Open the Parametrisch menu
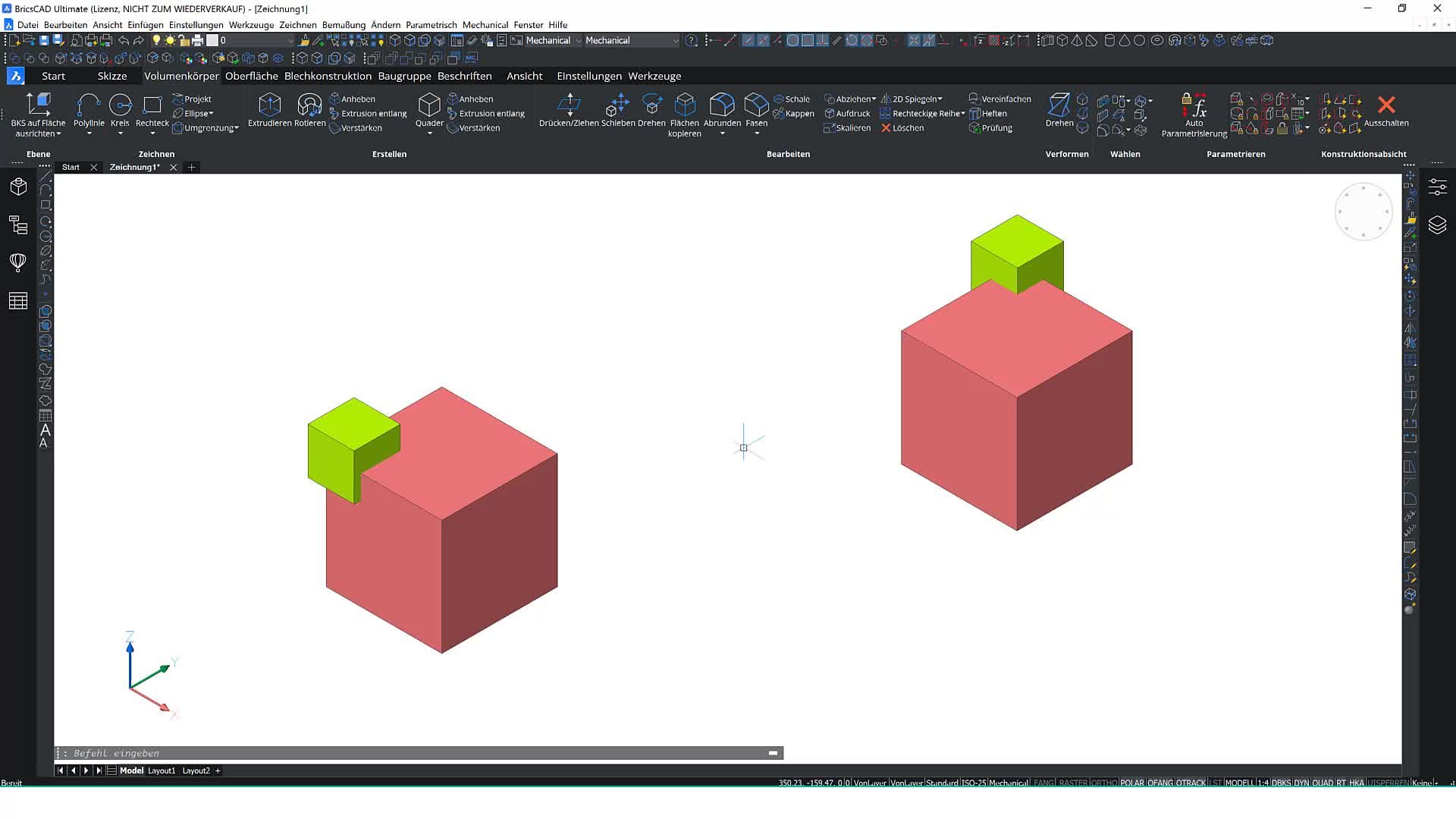Image resolution: width=1456 pixels, height=819 pixels. [x=431, y=25]
